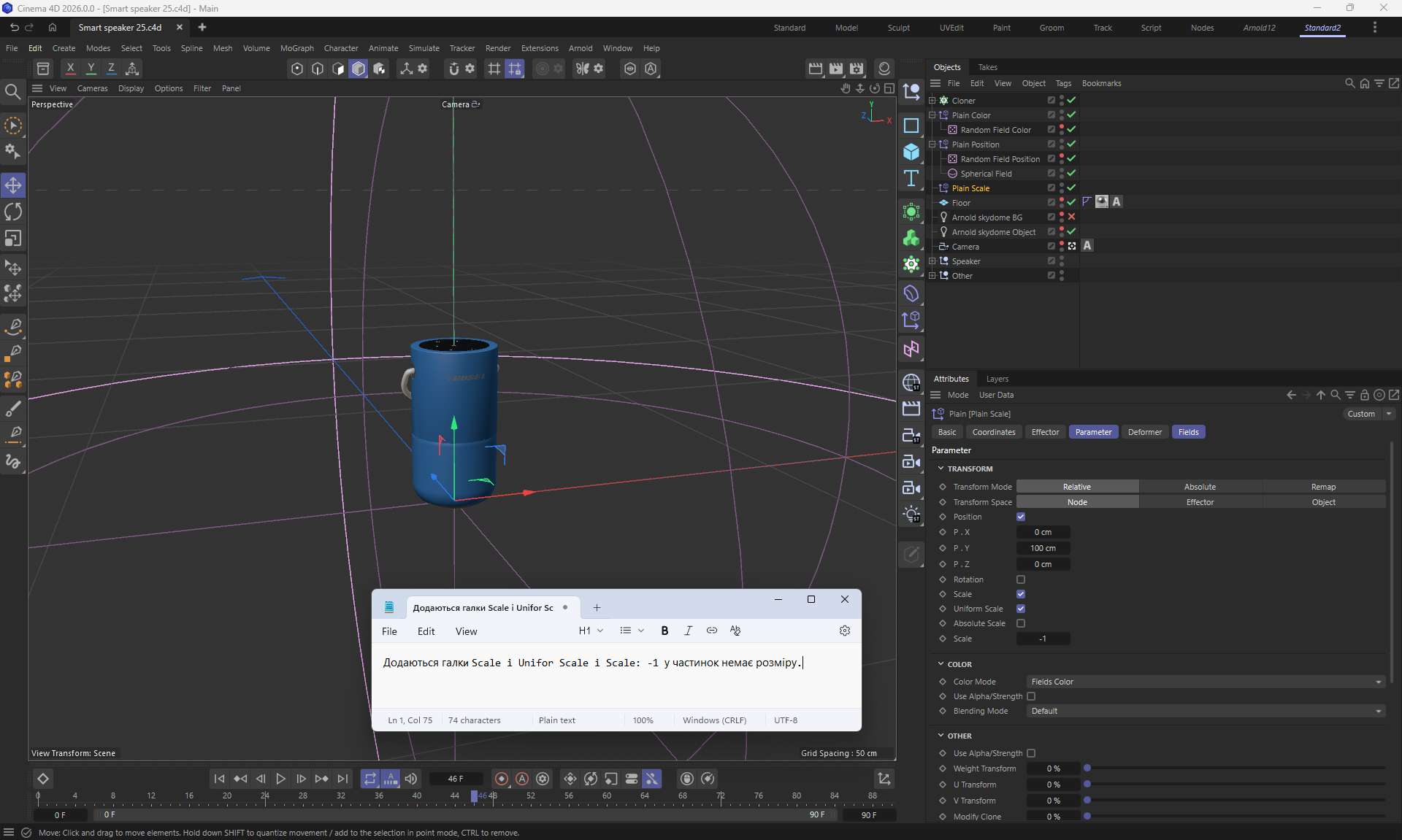This screenshot has height=840, width=1402.
Task: Open the MoGraph menu
Action: tap(296, 48)
